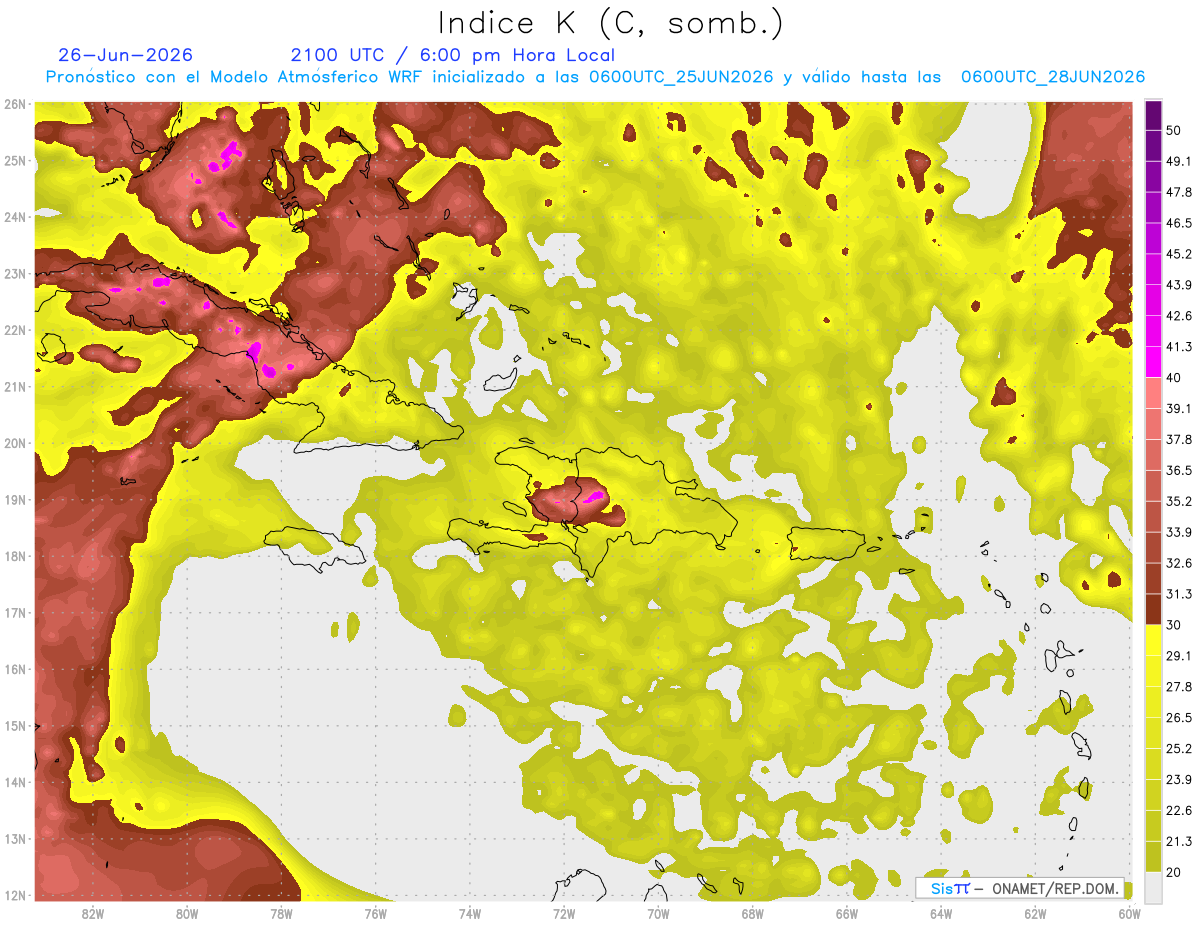The image size is (1200, 927).
Task: Click the 13N latitude label
Action: 15,838
